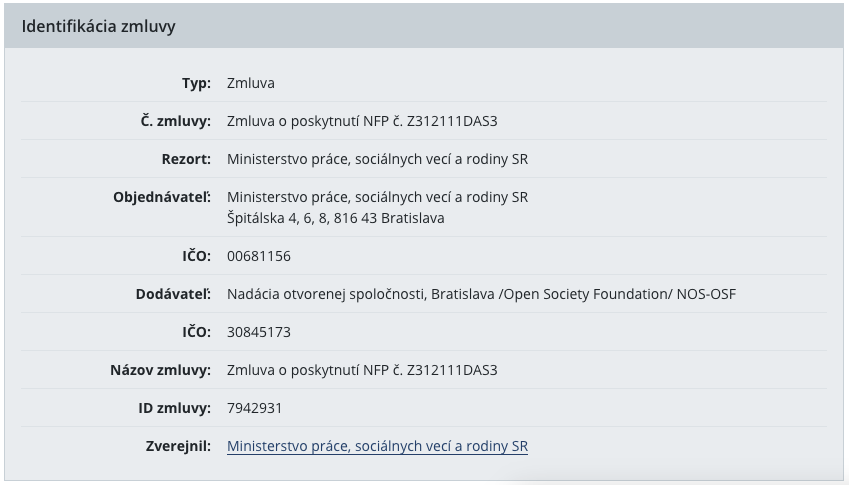Viewport: 849px width, 485px height.
Task: Click the Dodávateľ Open Society Foundation name
Action: [481, 294]
